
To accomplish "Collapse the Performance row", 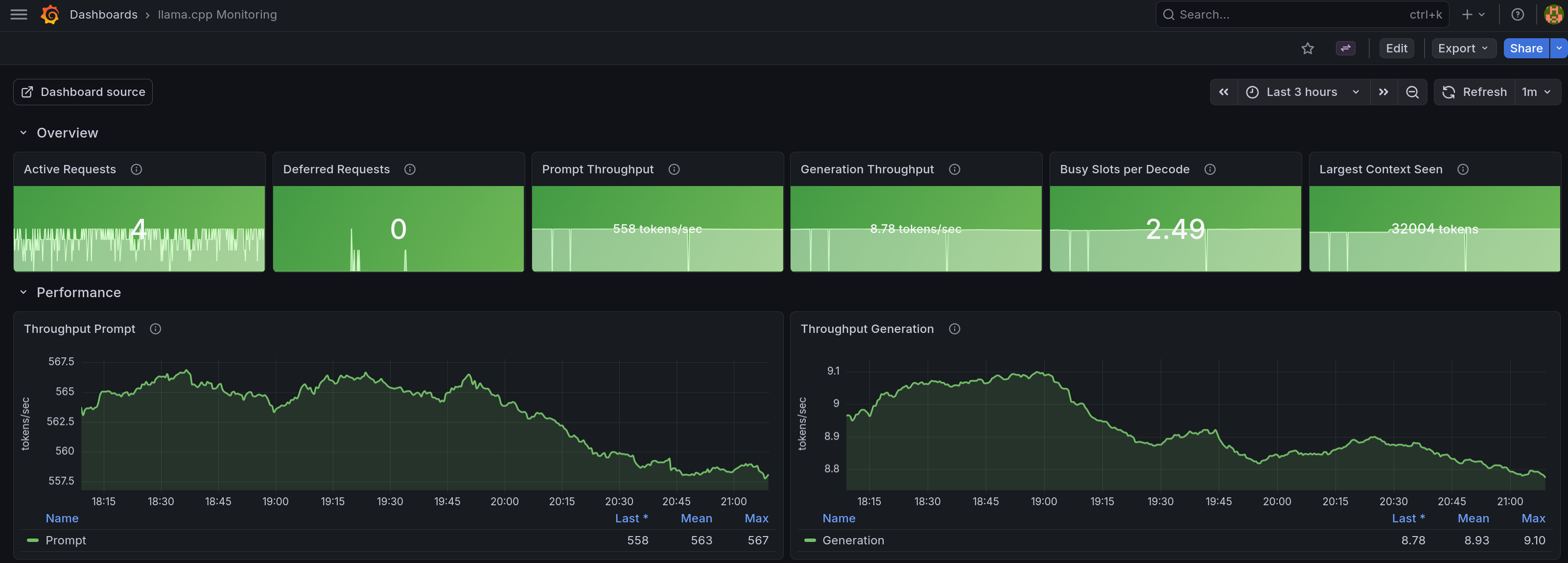I will 23,292.
